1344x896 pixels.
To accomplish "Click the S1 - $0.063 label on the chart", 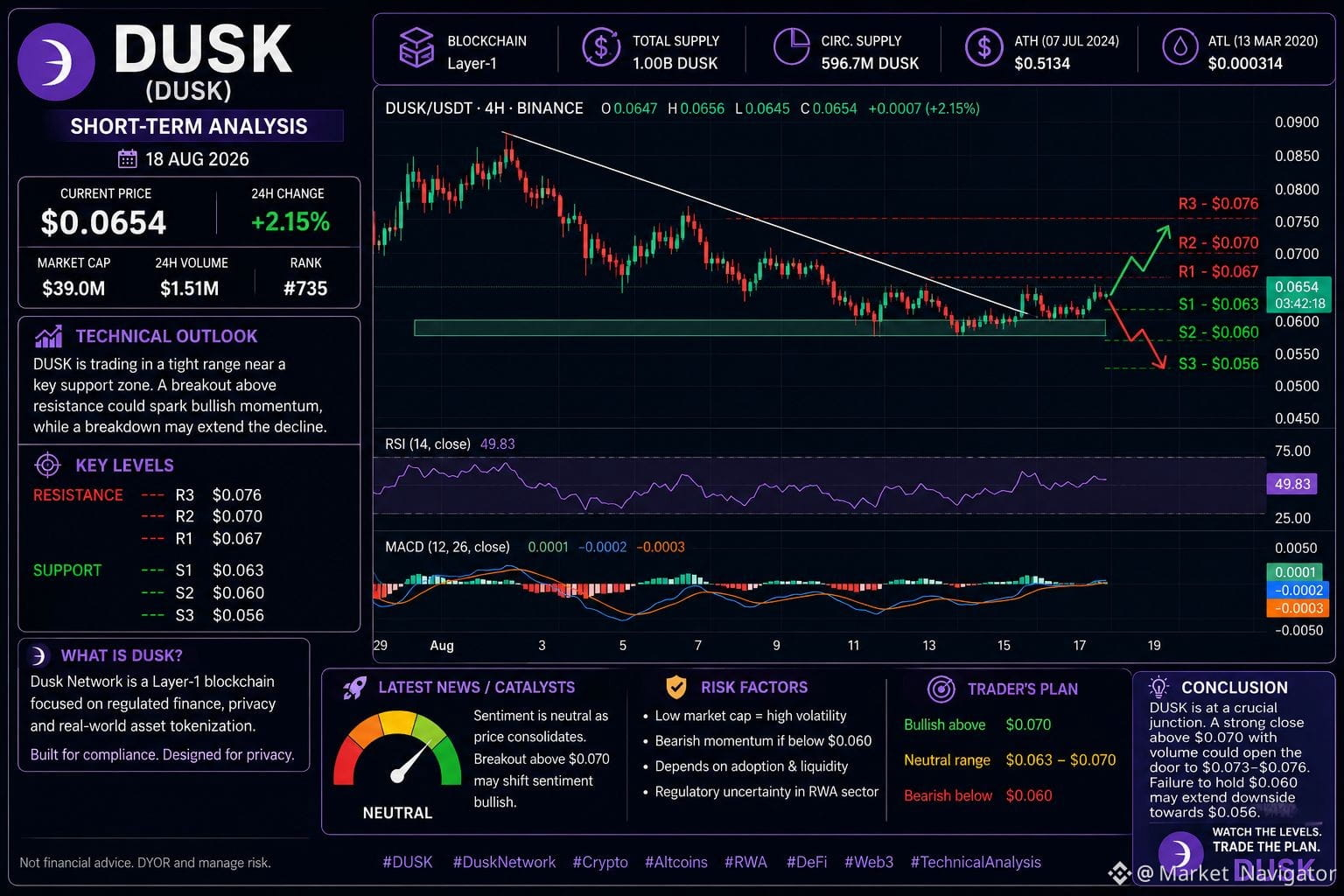I will coord(1218,304).
